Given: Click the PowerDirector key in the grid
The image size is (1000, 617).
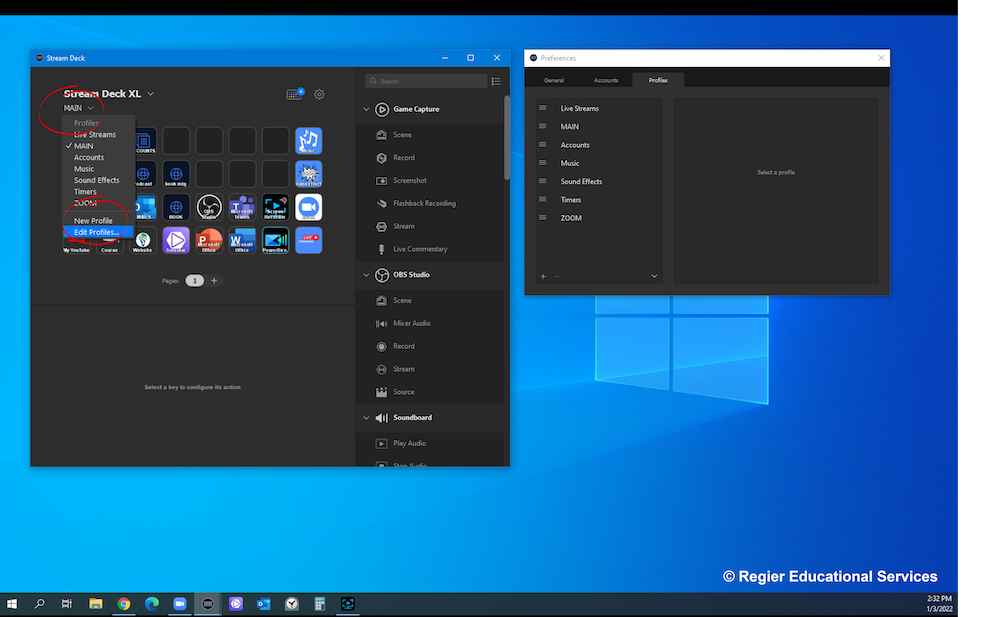Looking at the screenshot, I should (x=276, y=241).
